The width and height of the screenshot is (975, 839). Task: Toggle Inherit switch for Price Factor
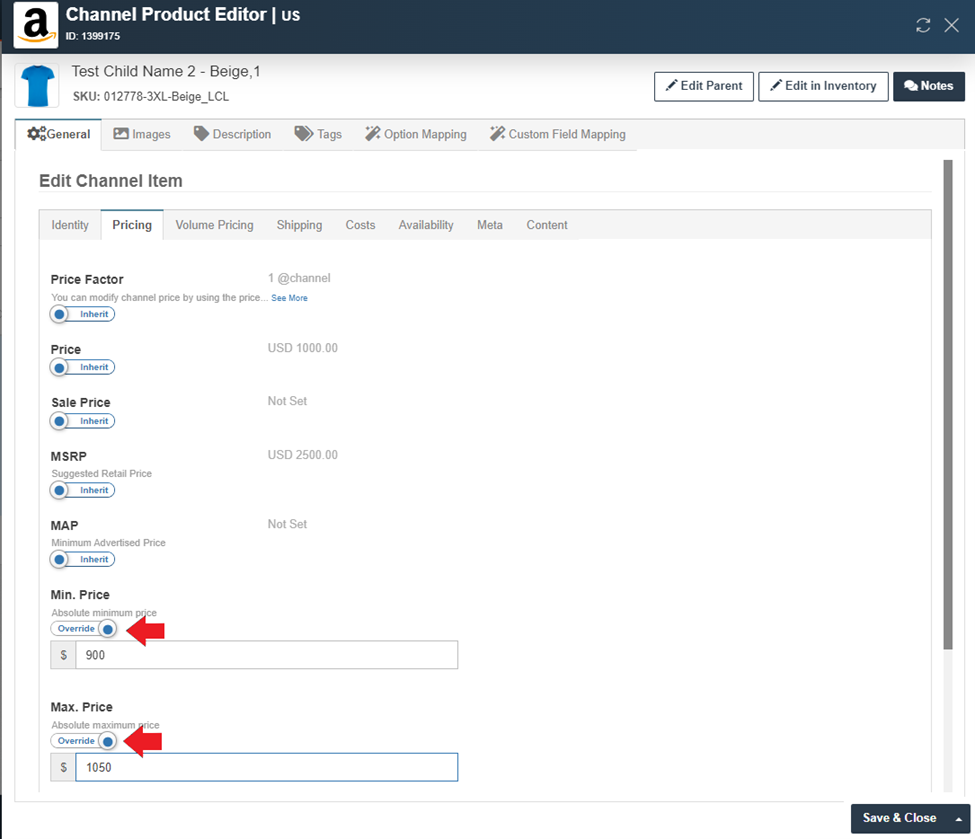83,314
